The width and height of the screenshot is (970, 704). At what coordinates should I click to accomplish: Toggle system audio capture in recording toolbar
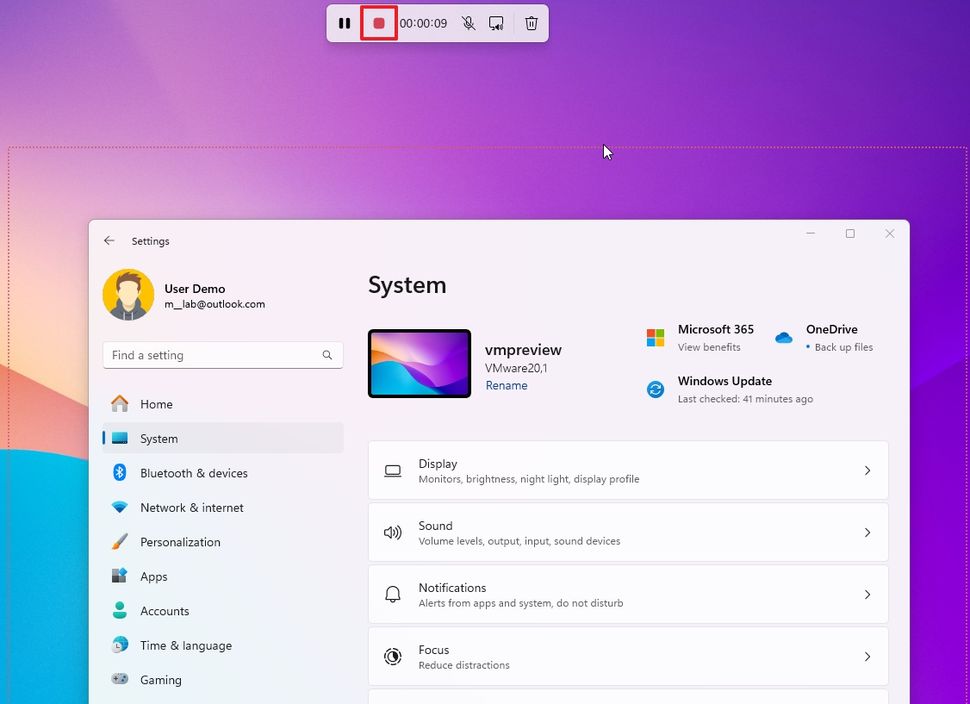(497, 22)
